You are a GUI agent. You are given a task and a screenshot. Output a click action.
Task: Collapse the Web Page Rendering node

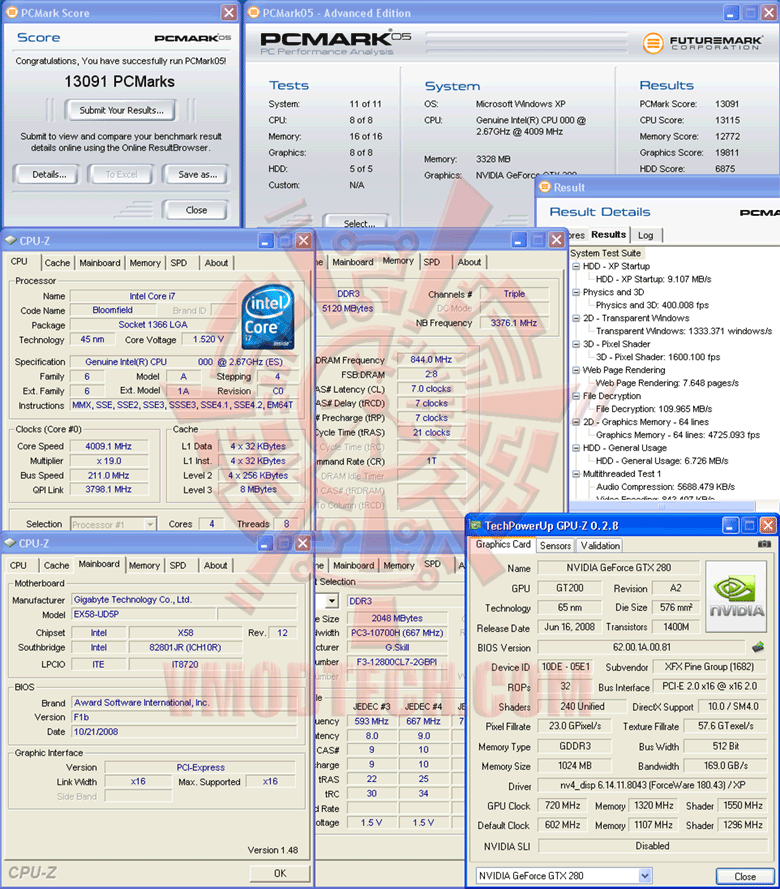(575, 370)
